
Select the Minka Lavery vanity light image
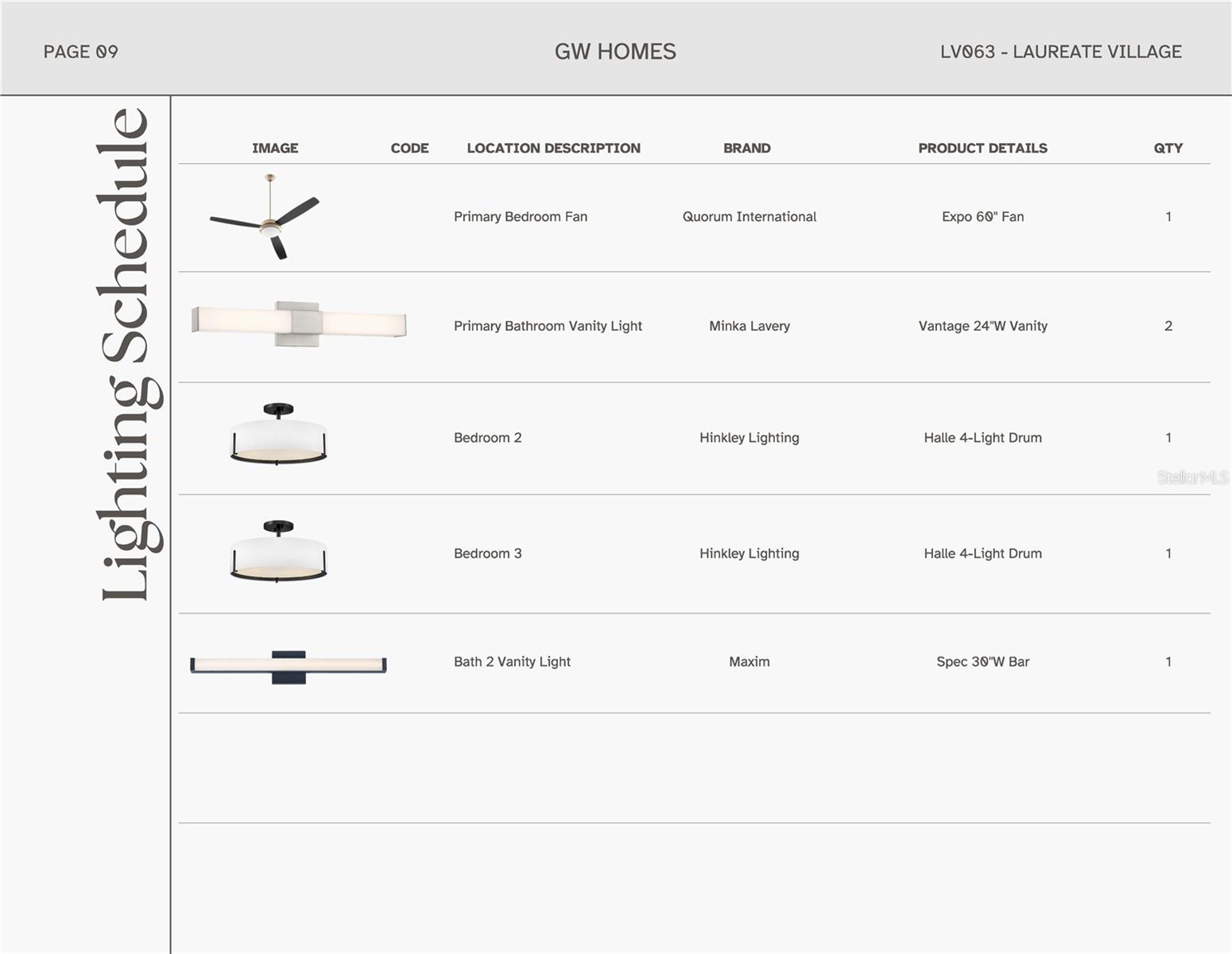point(299,324)
